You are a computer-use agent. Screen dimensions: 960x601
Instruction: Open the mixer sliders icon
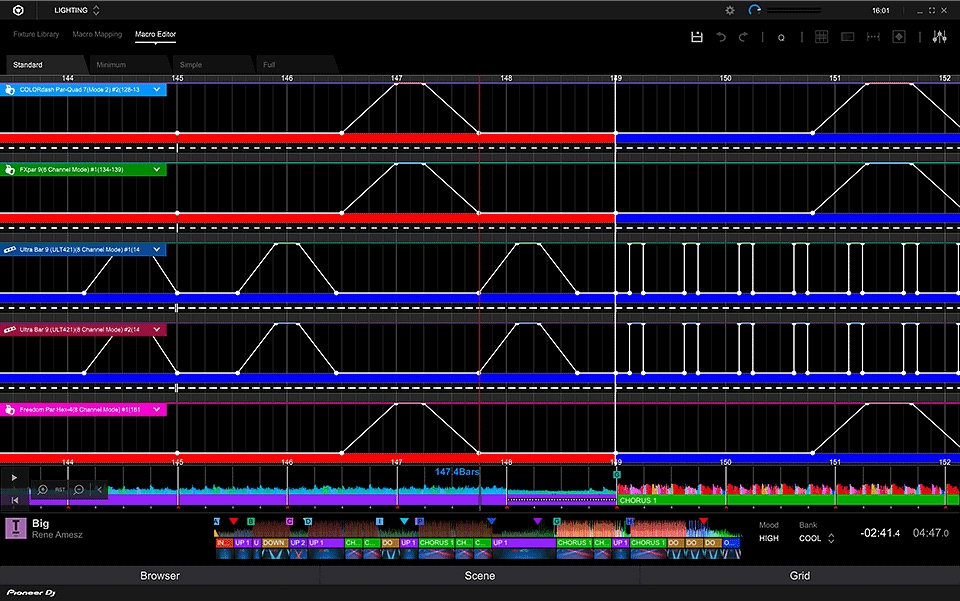[939, 37]
